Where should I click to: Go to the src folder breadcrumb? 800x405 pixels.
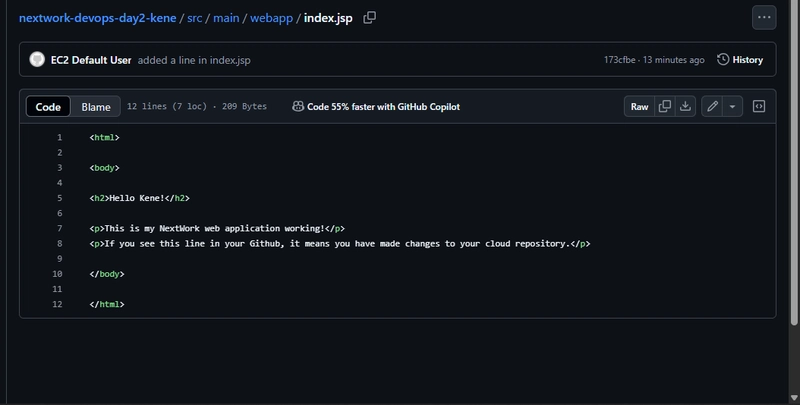click(194, 18)
